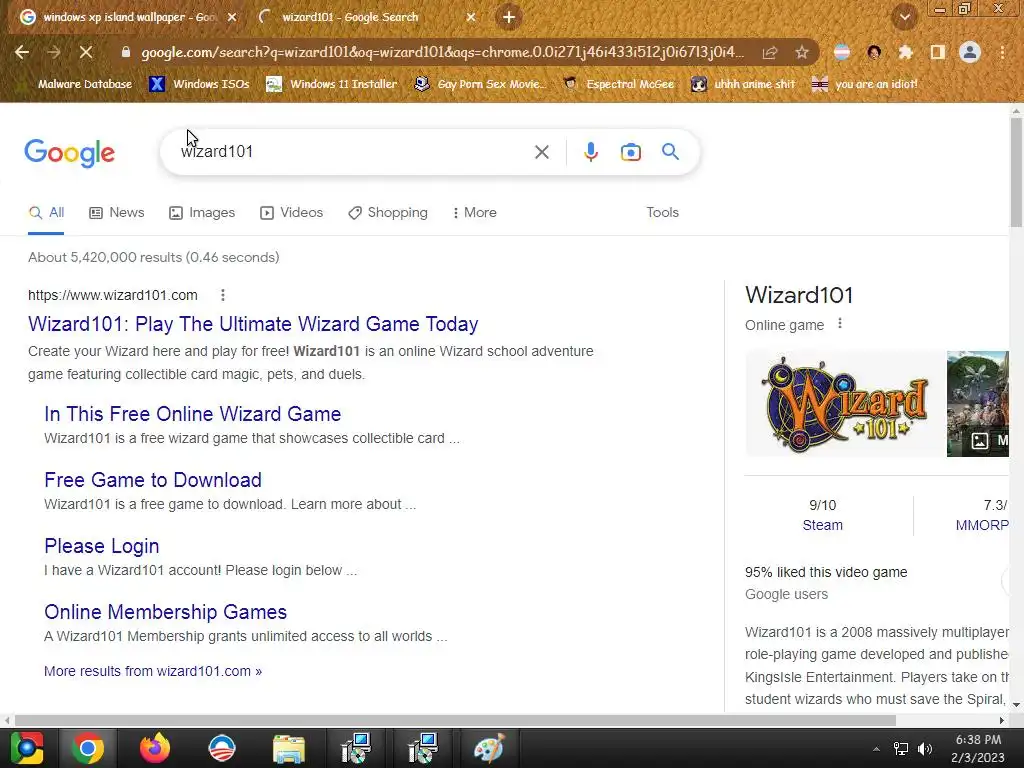
Task: Open In This Free Online Wizard Game
Action: point(193,414)
